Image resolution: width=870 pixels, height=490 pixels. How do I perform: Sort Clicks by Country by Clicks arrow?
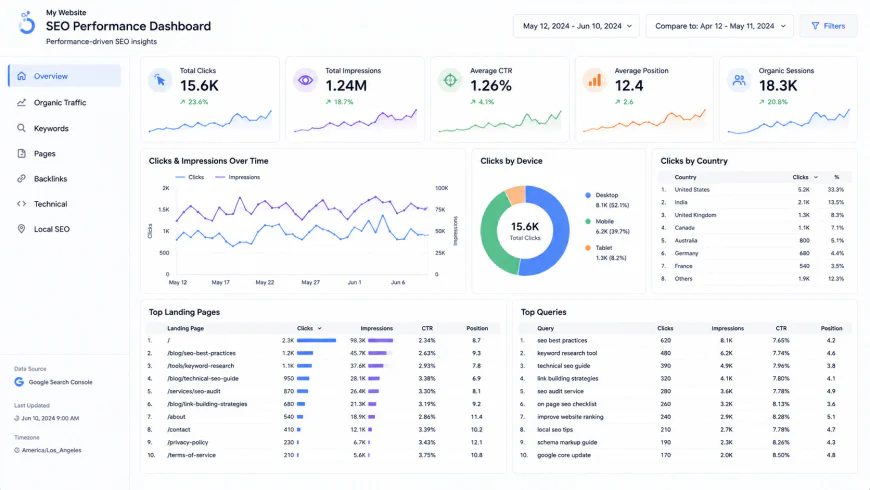point(816,178)
